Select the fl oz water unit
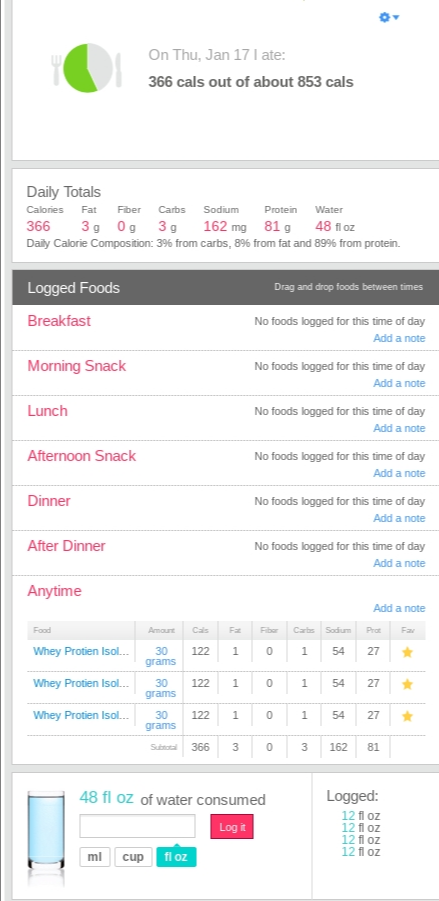Screen dimensions: 439x901 pyautogui.click(x=176, y=857)
